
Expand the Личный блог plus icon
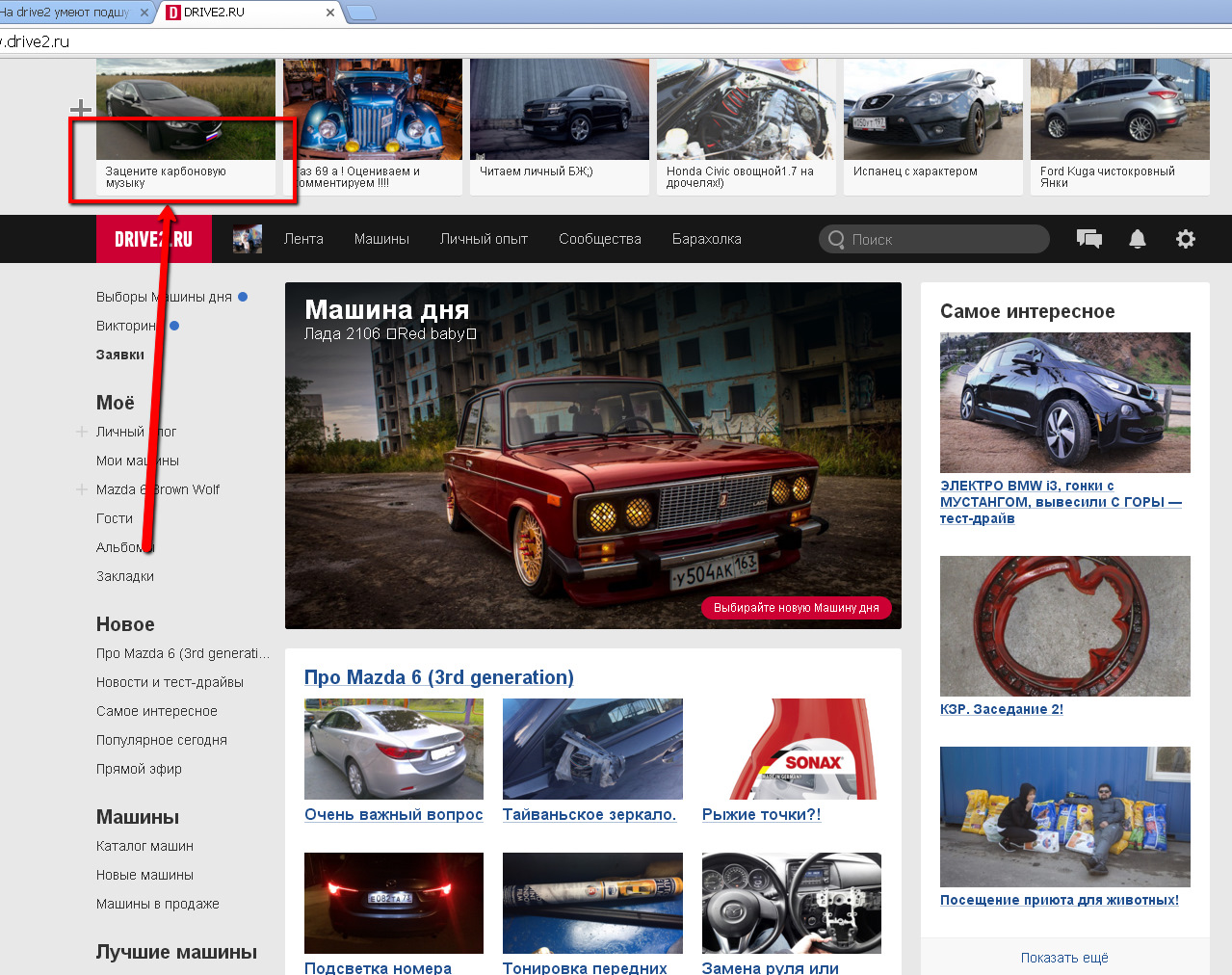point(82,432)
